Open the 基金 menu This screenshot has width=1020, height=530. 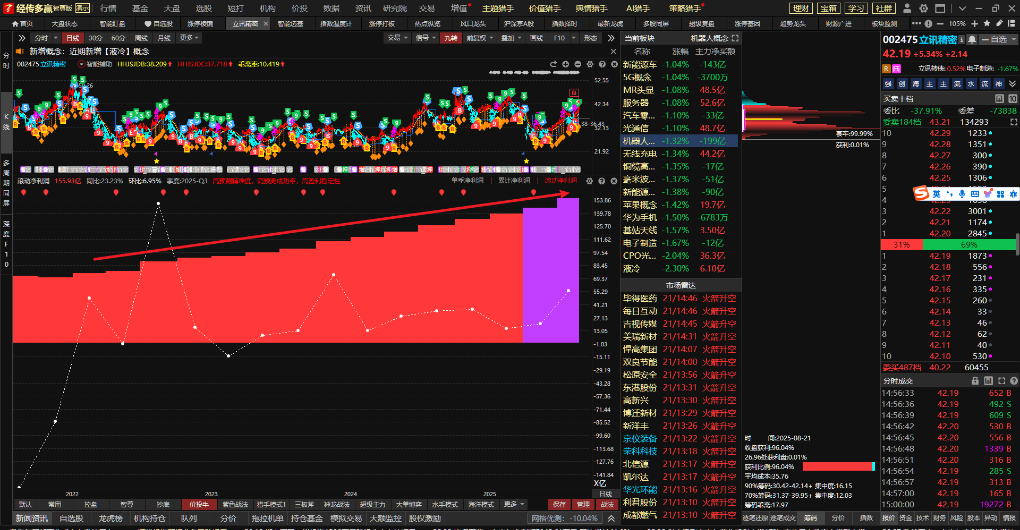140,8
